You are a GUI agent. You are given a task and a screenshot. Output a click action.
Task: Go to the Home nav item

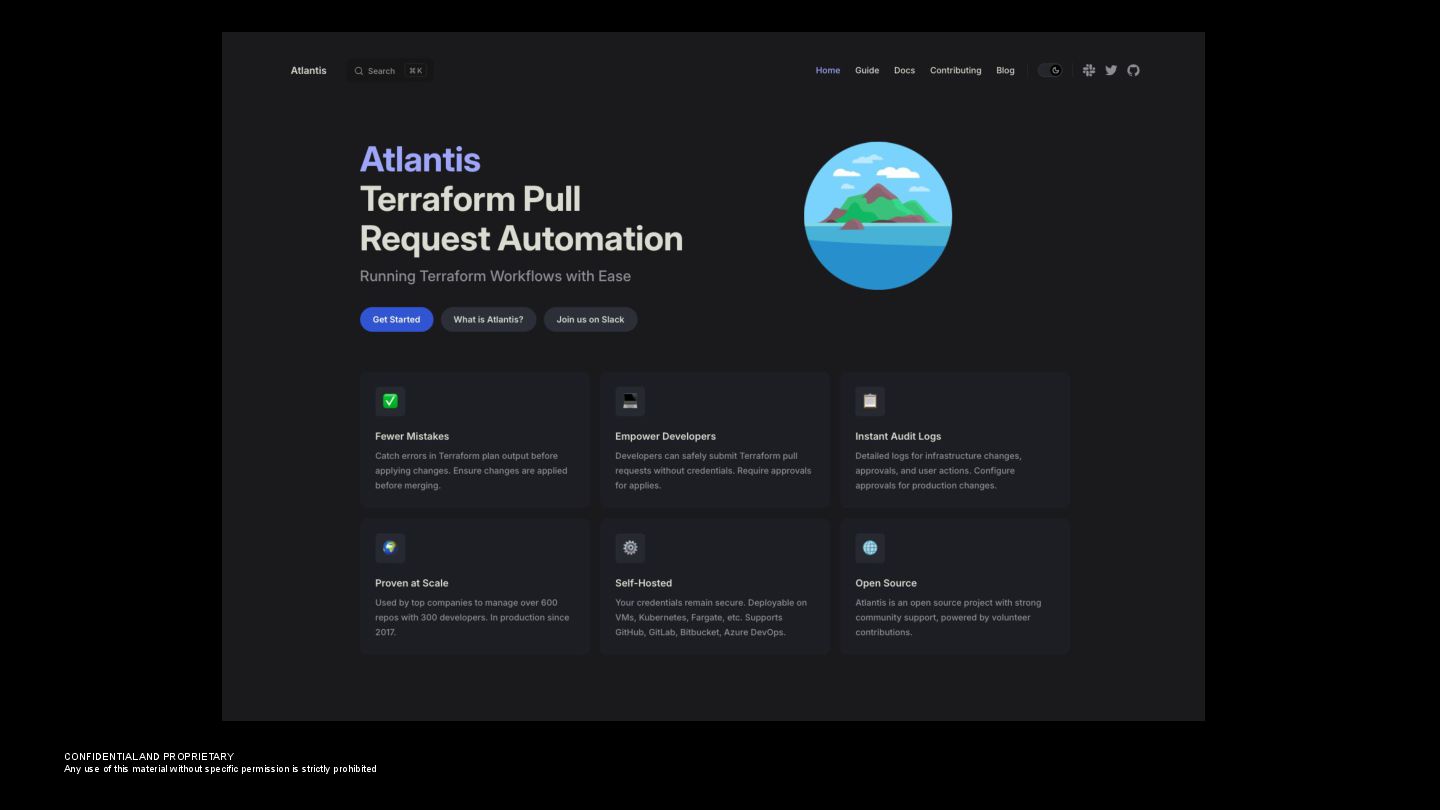pyautogui.click(x=828, y=70)
